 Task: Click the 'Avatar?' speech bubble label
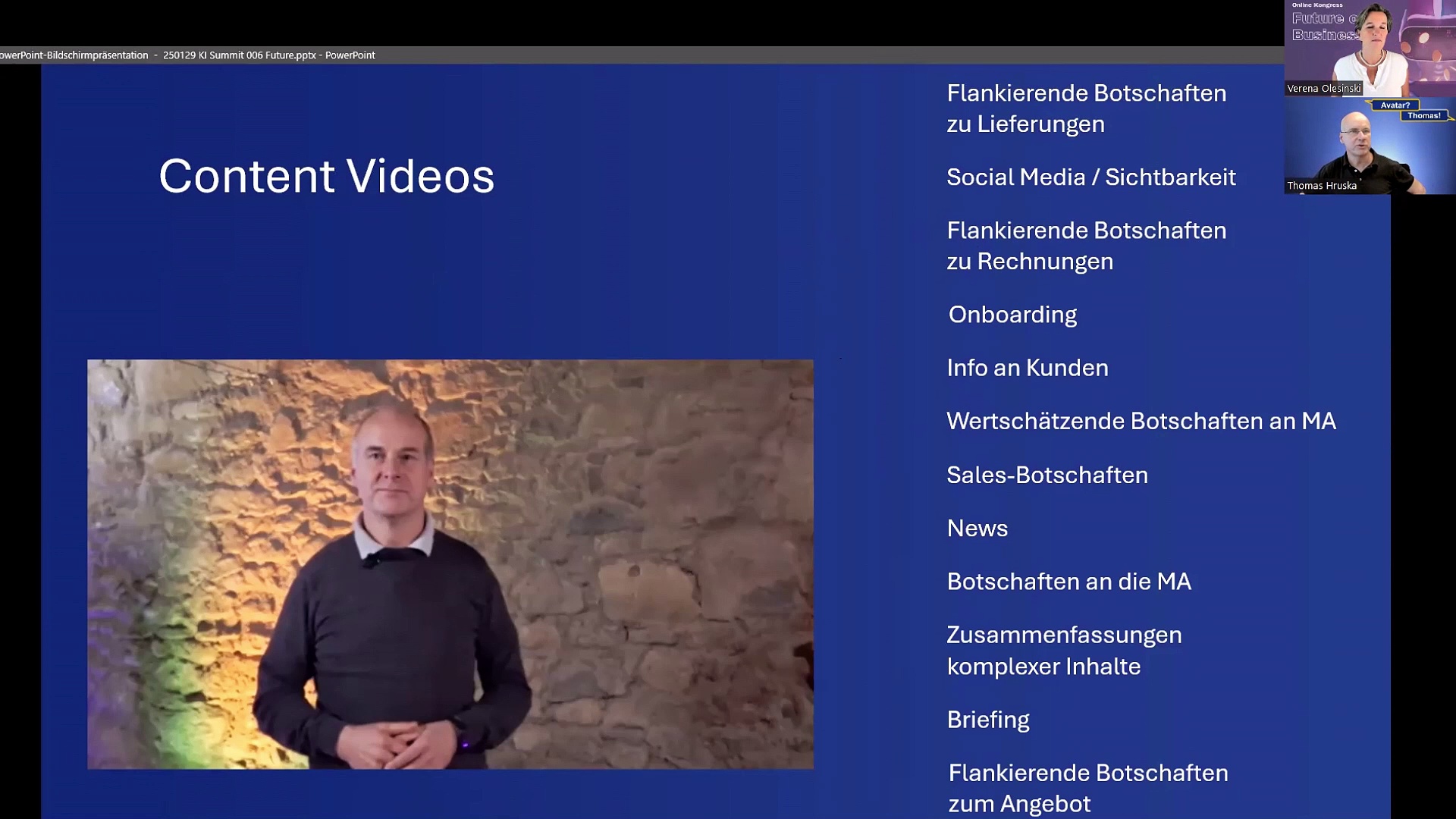1395,105
